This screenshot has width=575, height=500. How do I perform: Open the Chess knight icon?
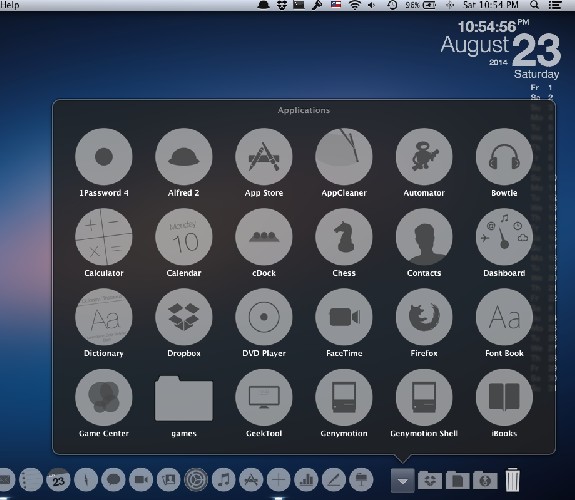[x=344, y=237]
